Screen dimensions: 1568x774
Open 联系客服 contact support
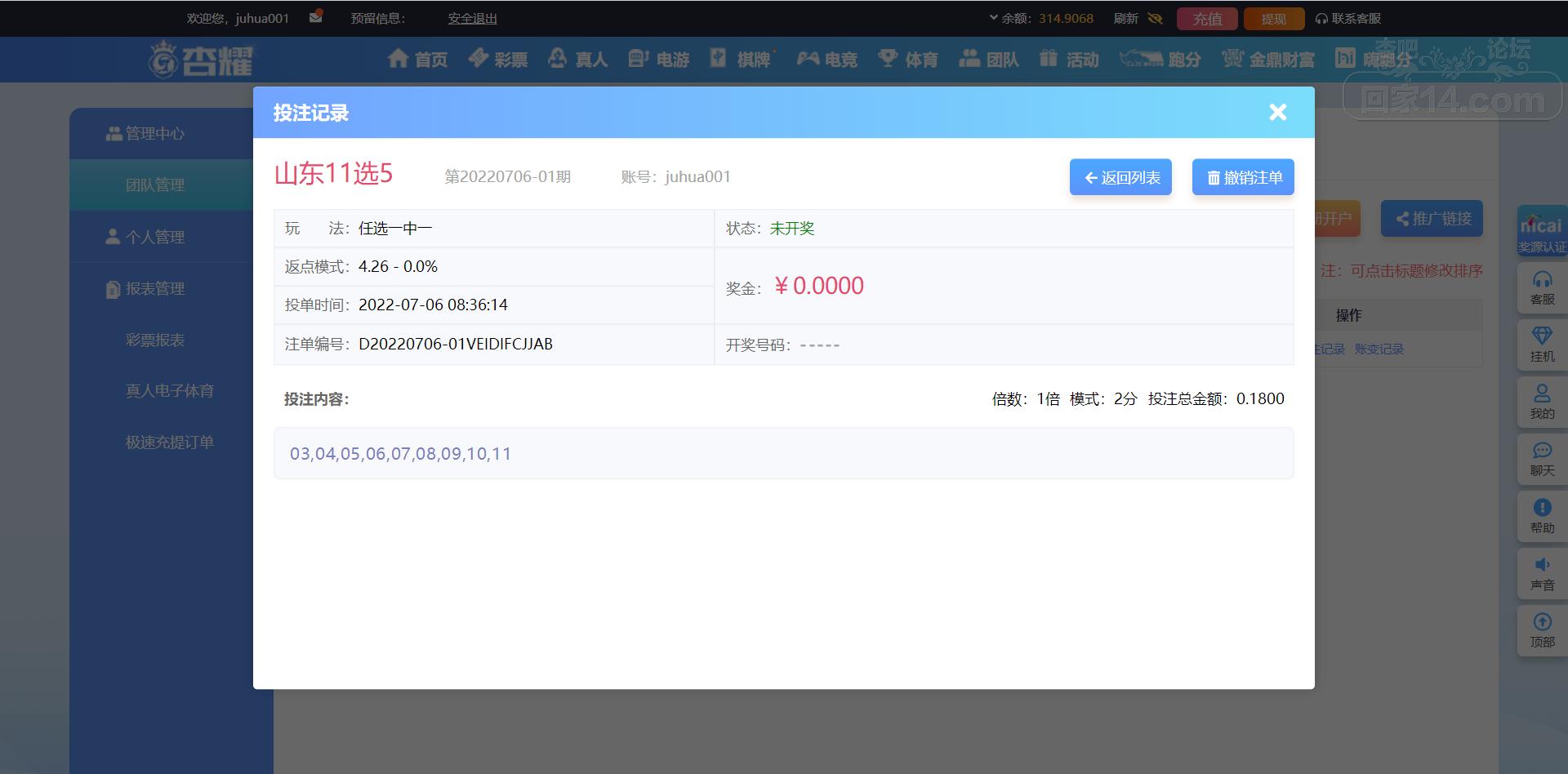click(x=1348, y=18)
